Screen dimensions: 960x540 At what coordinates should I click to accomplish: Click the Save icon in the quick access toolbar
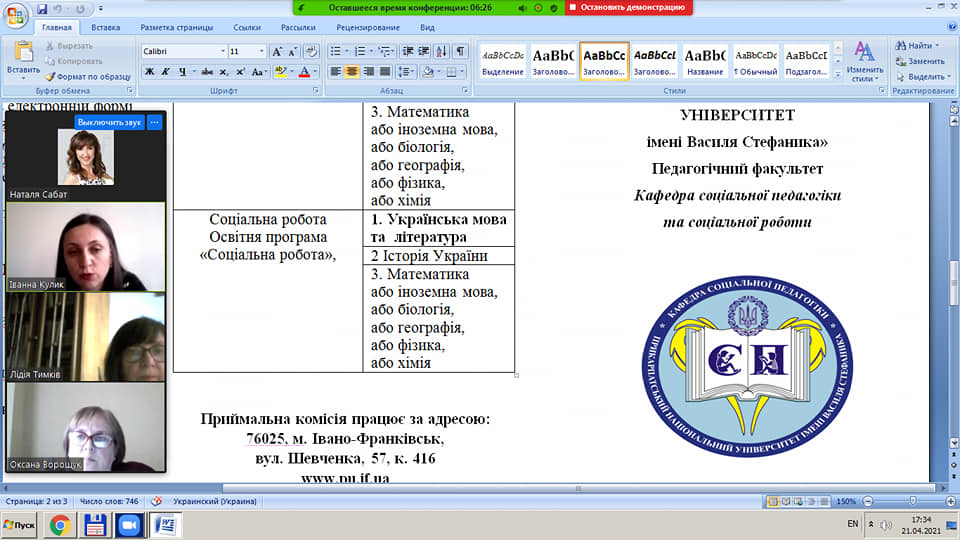click(x=41, y=8)
